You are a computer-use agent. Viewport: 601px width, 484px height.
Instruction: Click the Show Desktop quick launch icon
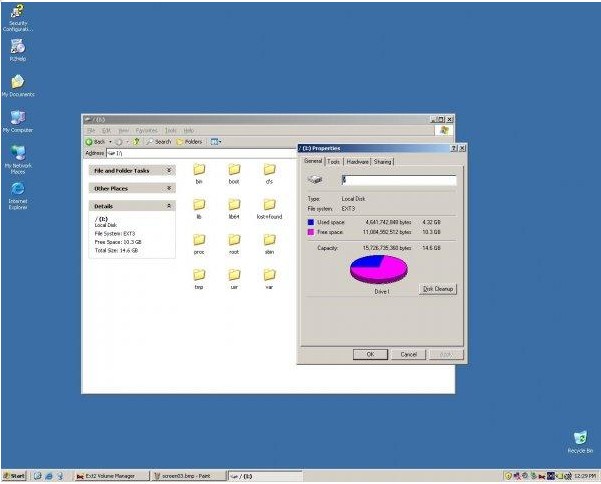point(38,476)
